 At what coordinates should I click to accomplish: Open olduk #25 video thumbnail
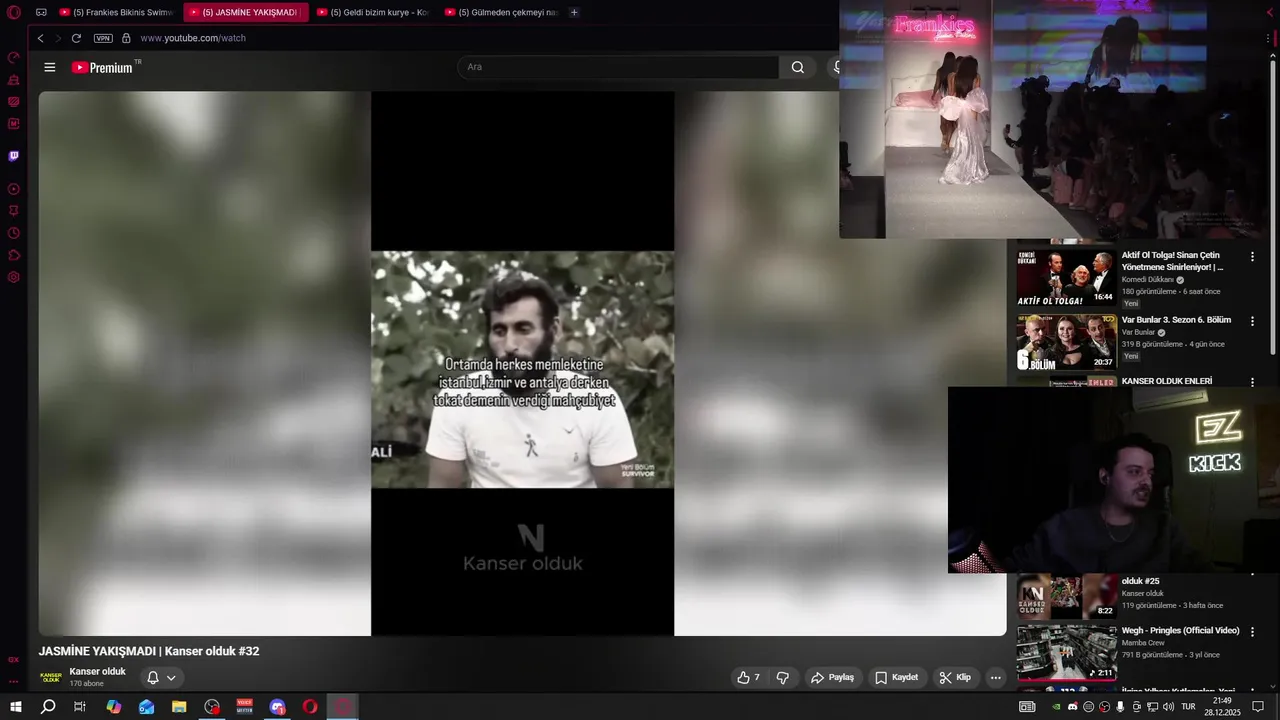[1066, 596]
